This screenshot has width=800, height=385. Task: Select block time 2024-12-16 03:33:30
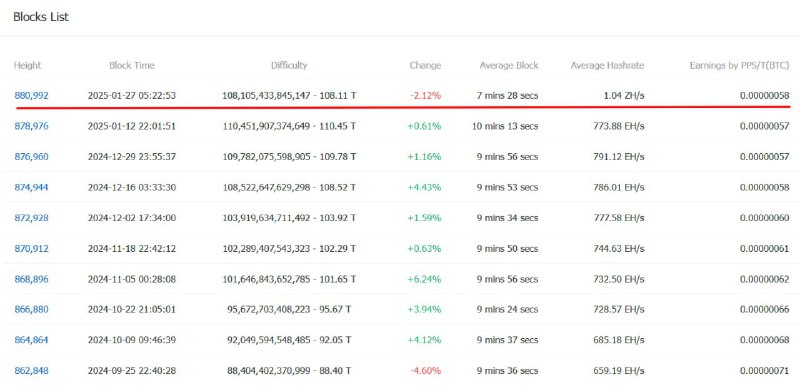pos(132,187)
